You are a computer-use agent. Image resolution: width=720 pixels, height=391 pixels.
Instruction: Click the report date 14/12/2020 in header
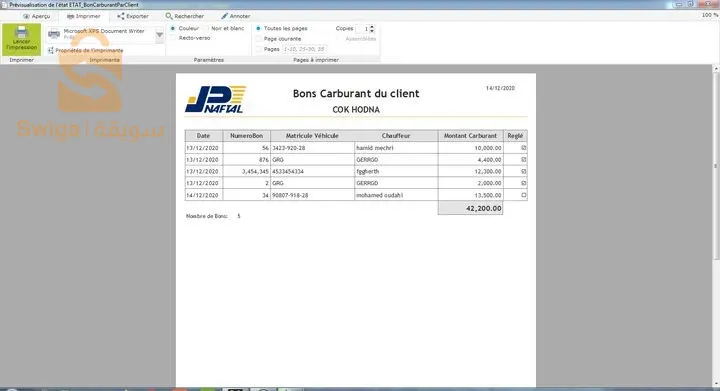tap(500, 88)
